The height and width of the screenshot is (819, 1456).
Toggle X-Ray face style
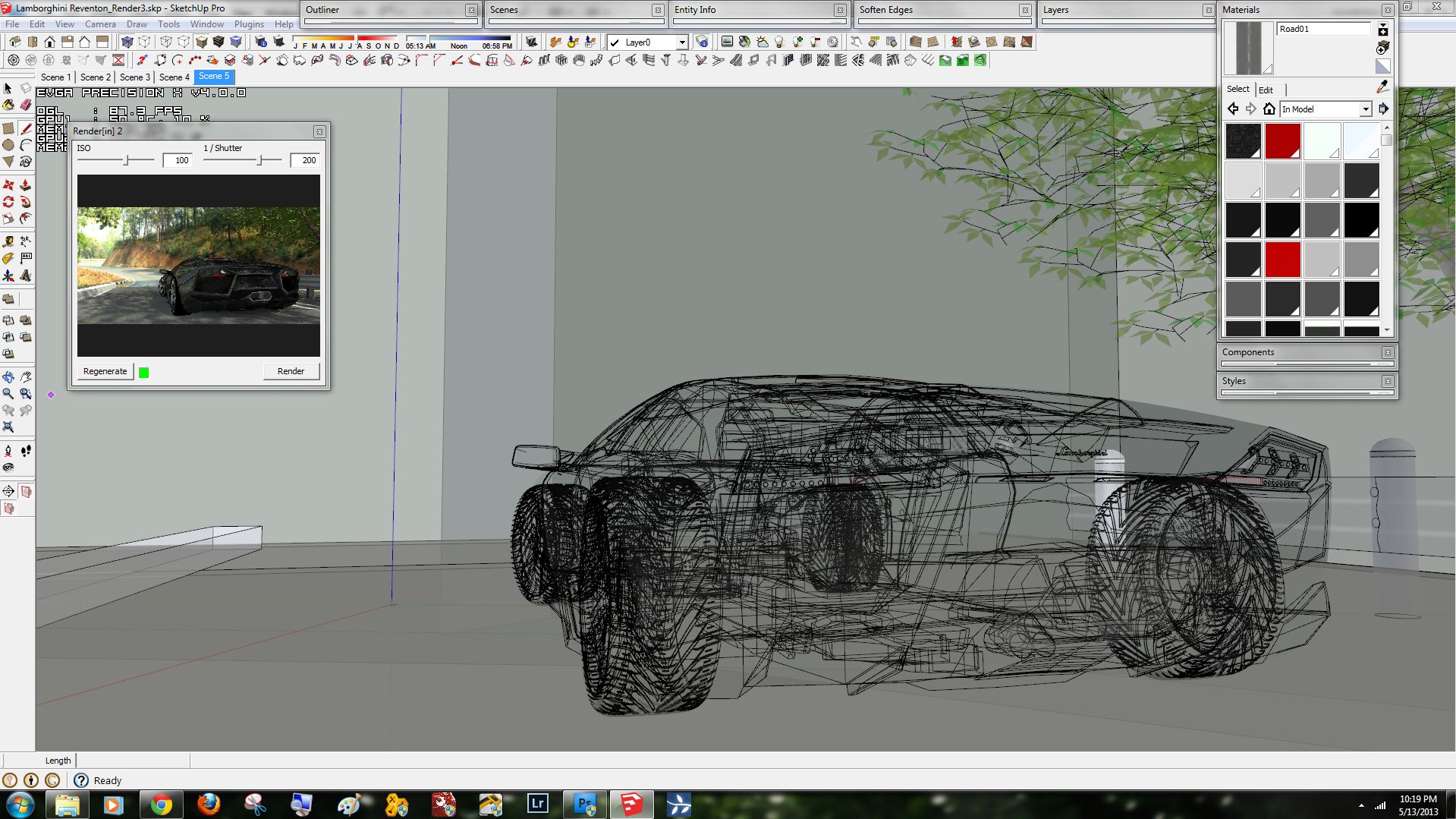(127, 43)
